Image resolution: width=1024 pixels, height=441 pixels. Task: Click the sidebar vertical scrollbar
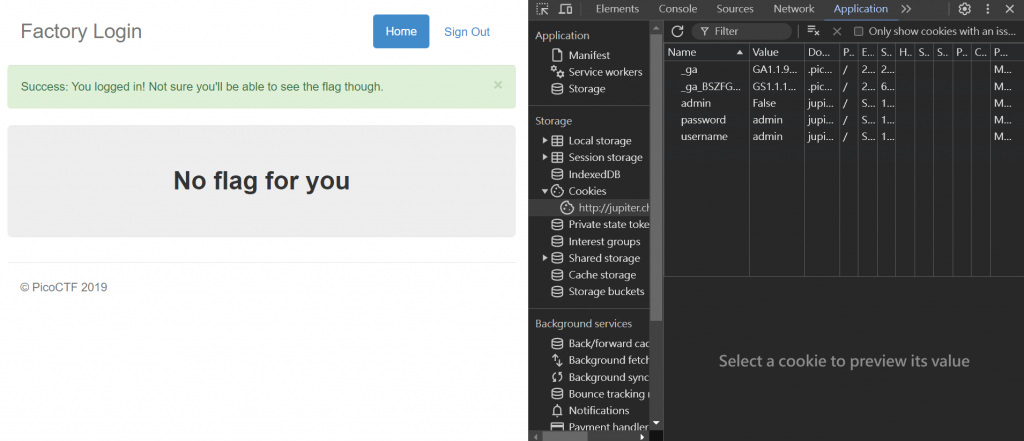click(x=656, y=176)
